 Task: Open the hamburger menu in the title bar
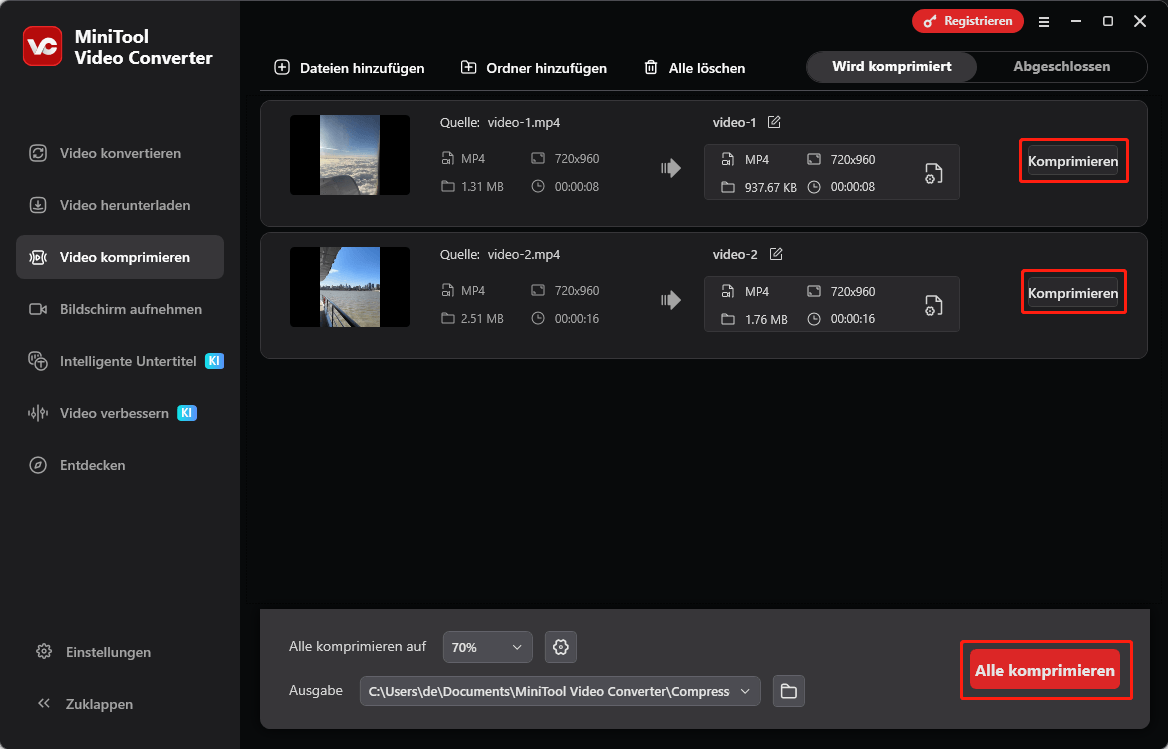coord(1044,22)
